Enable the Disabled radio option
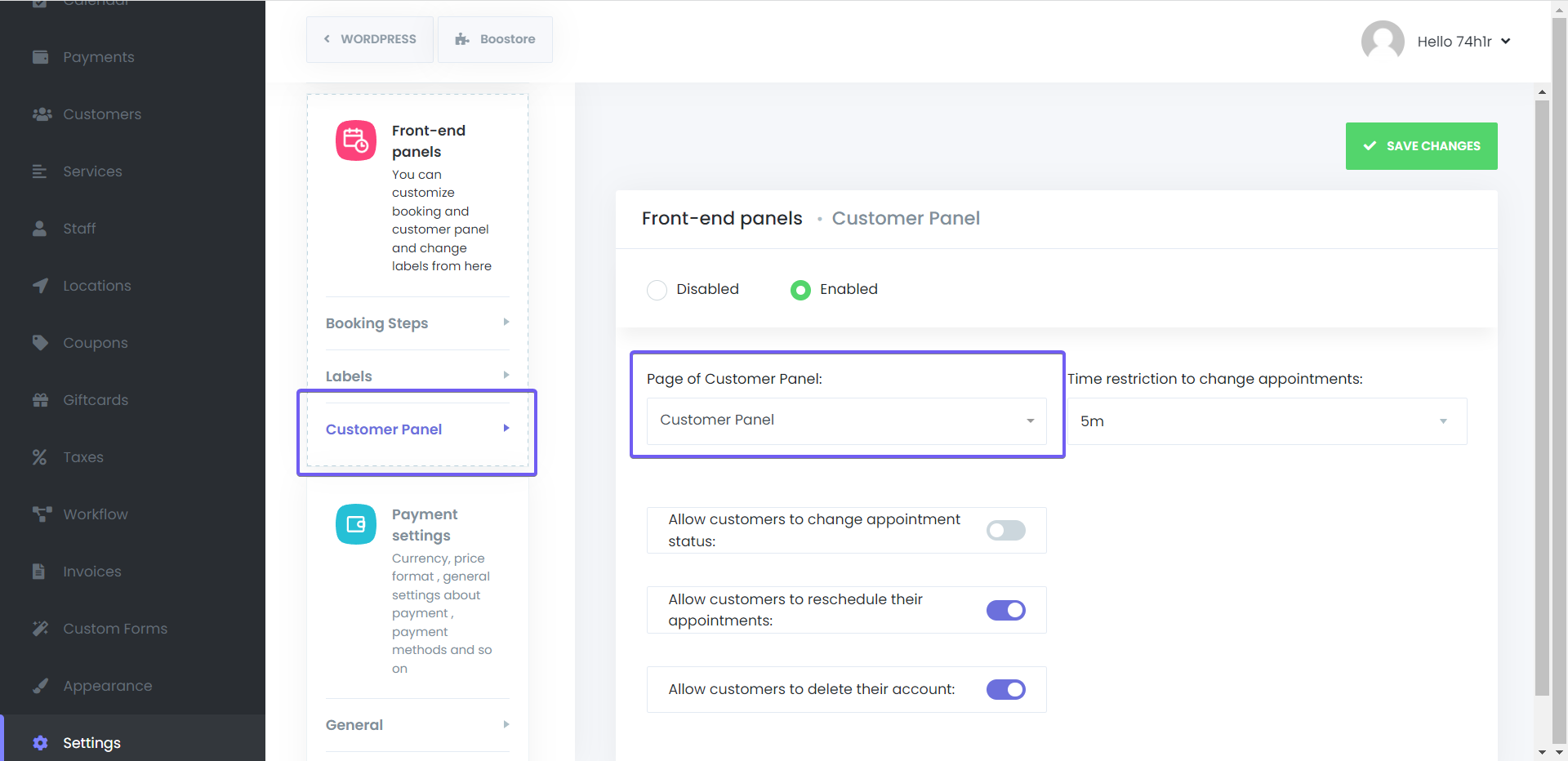 pos(657,289)
